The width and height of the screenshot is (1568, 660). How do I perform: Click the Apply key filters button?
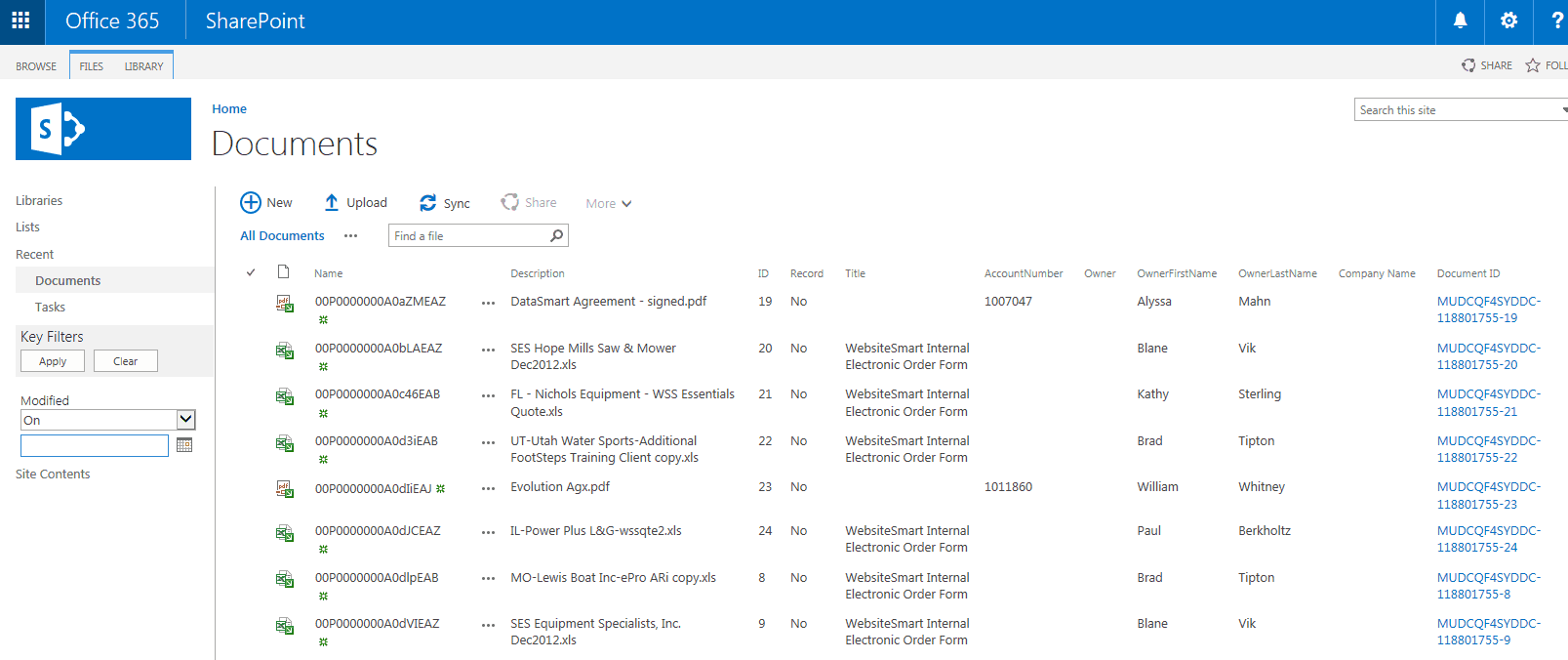coord(53,361)
